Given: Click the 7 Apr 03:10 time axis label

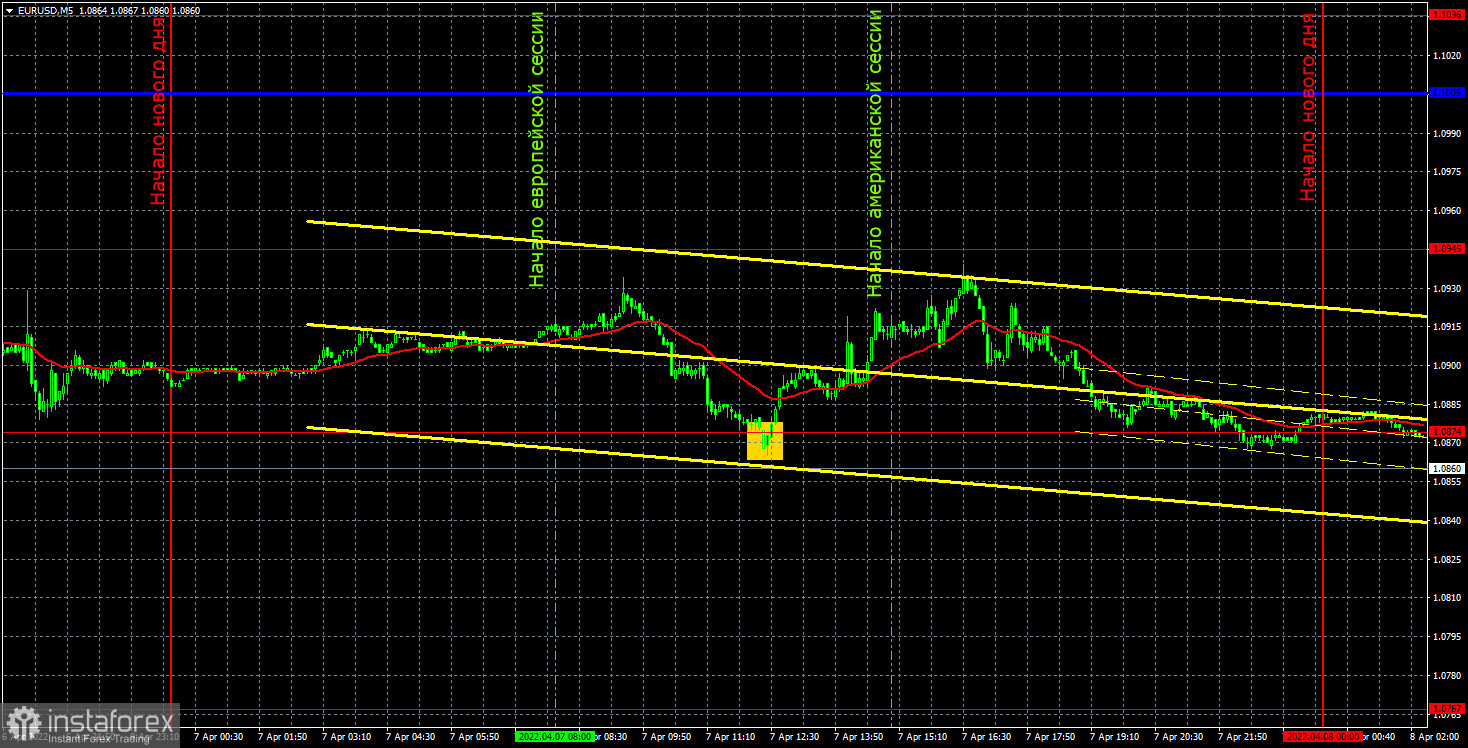Looking at the screenshot, I should pos(349,736).
